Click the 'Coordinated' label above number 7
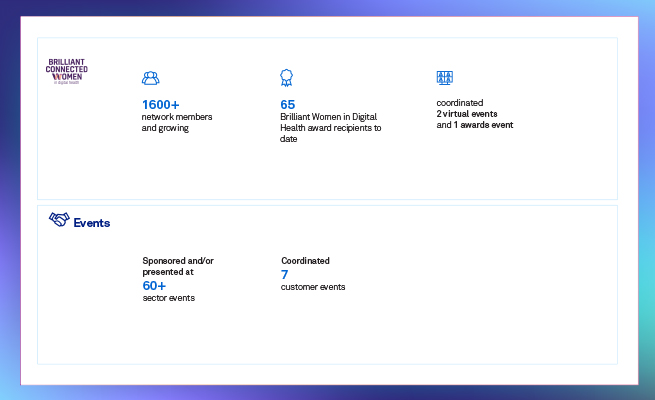The width and height of the screenshot is (655, 400). pyautogui.click(x=305, y=261)
